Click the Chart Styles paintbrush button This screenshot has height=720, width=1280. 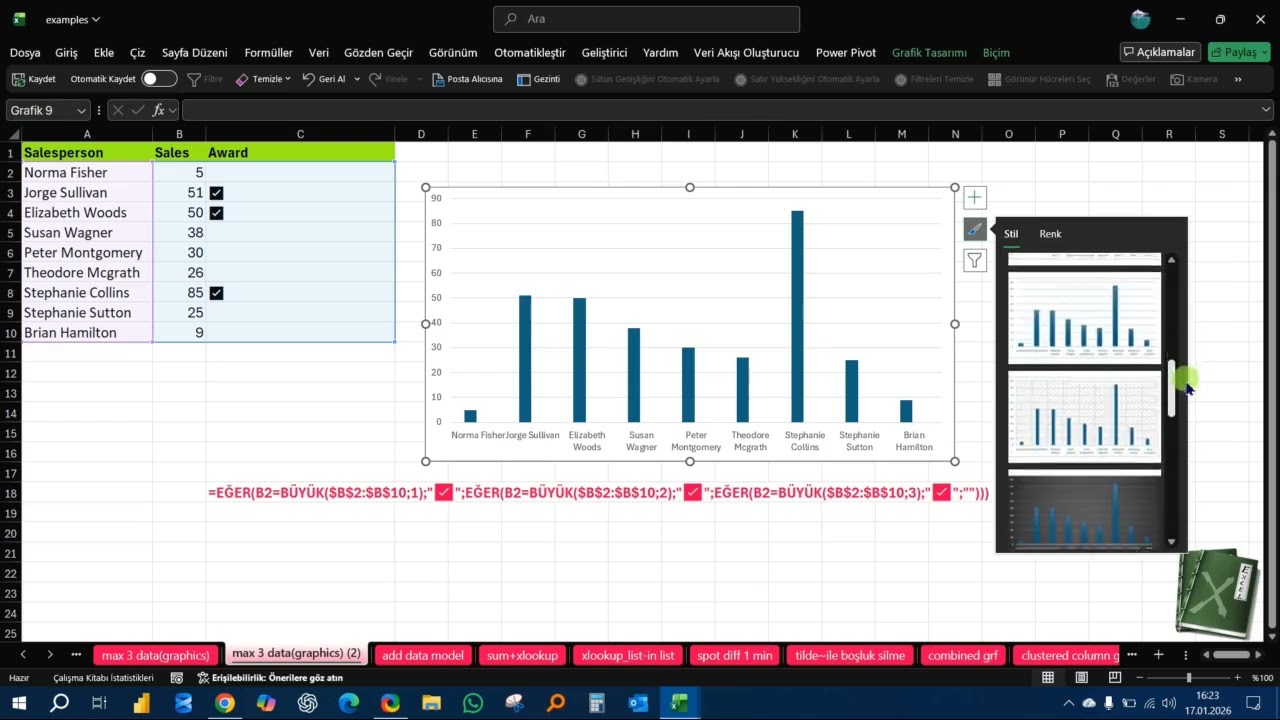(975, 229)
